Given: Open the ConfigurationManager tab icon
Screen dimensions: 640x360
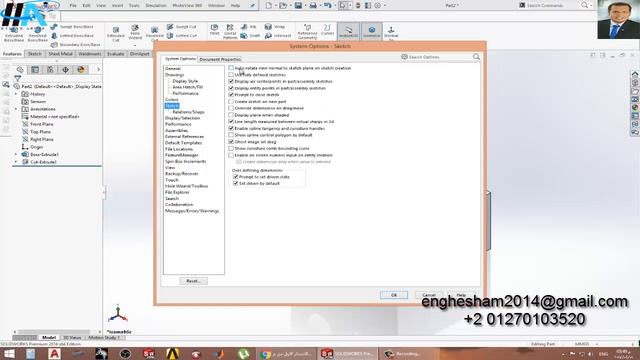Looking at the screenshot, I should [x=50, y=70].
